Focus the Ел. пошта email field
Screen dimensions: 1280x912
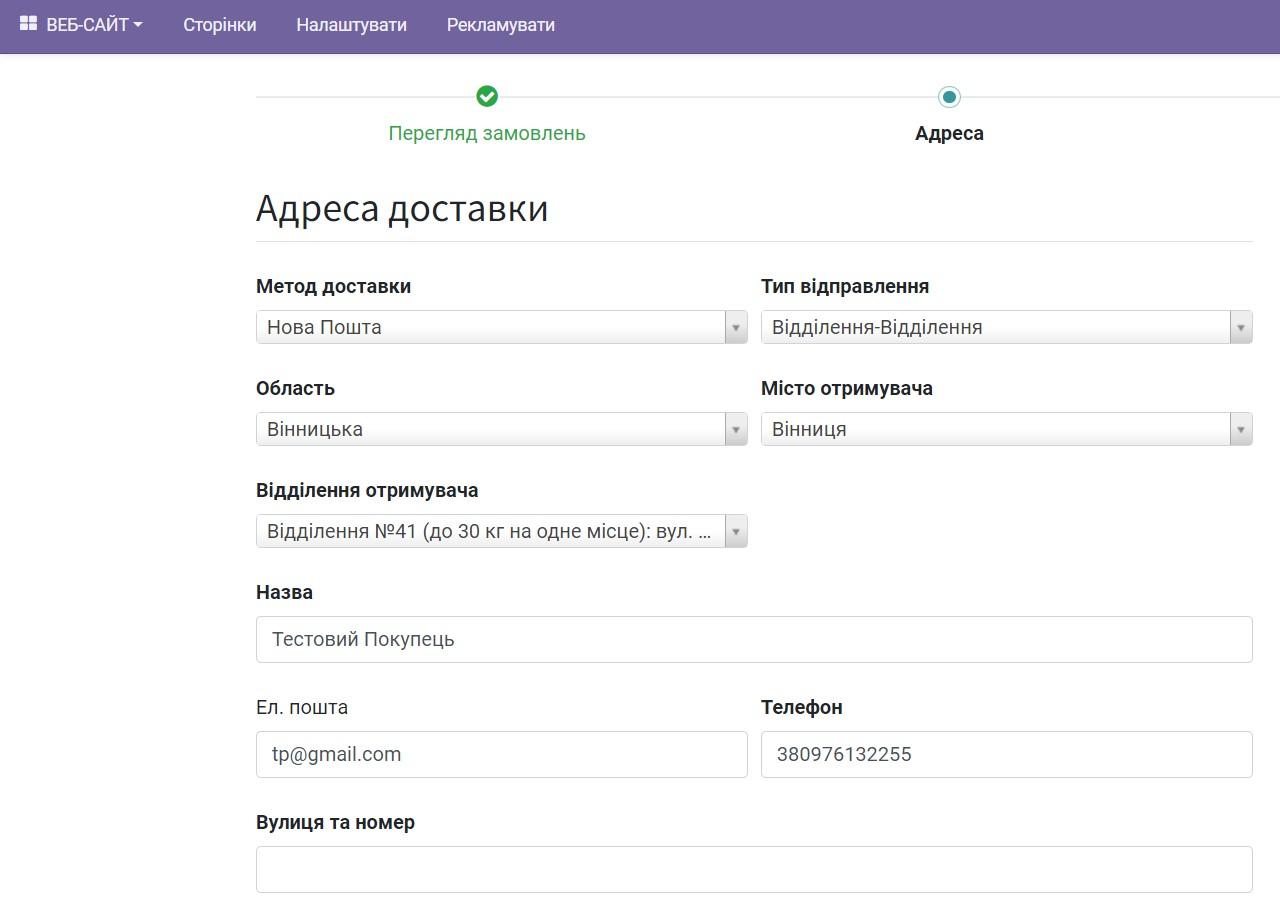point(501,754)
